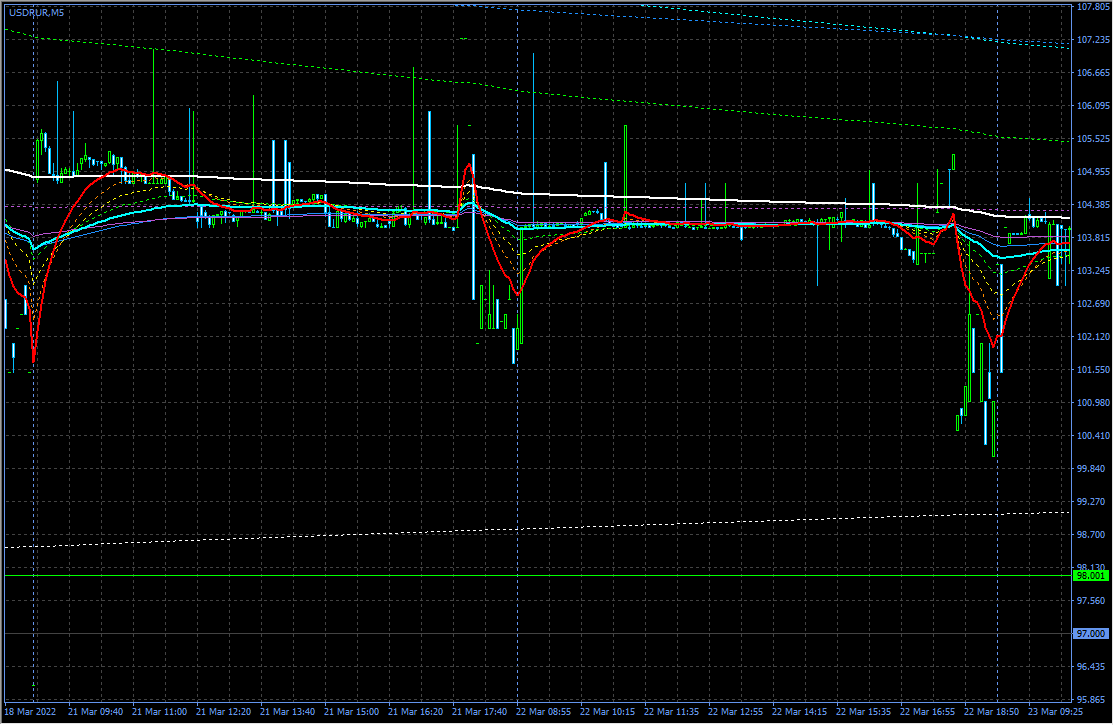
Task: Click the 107.800 price scale label
Action: point(1090,7)
